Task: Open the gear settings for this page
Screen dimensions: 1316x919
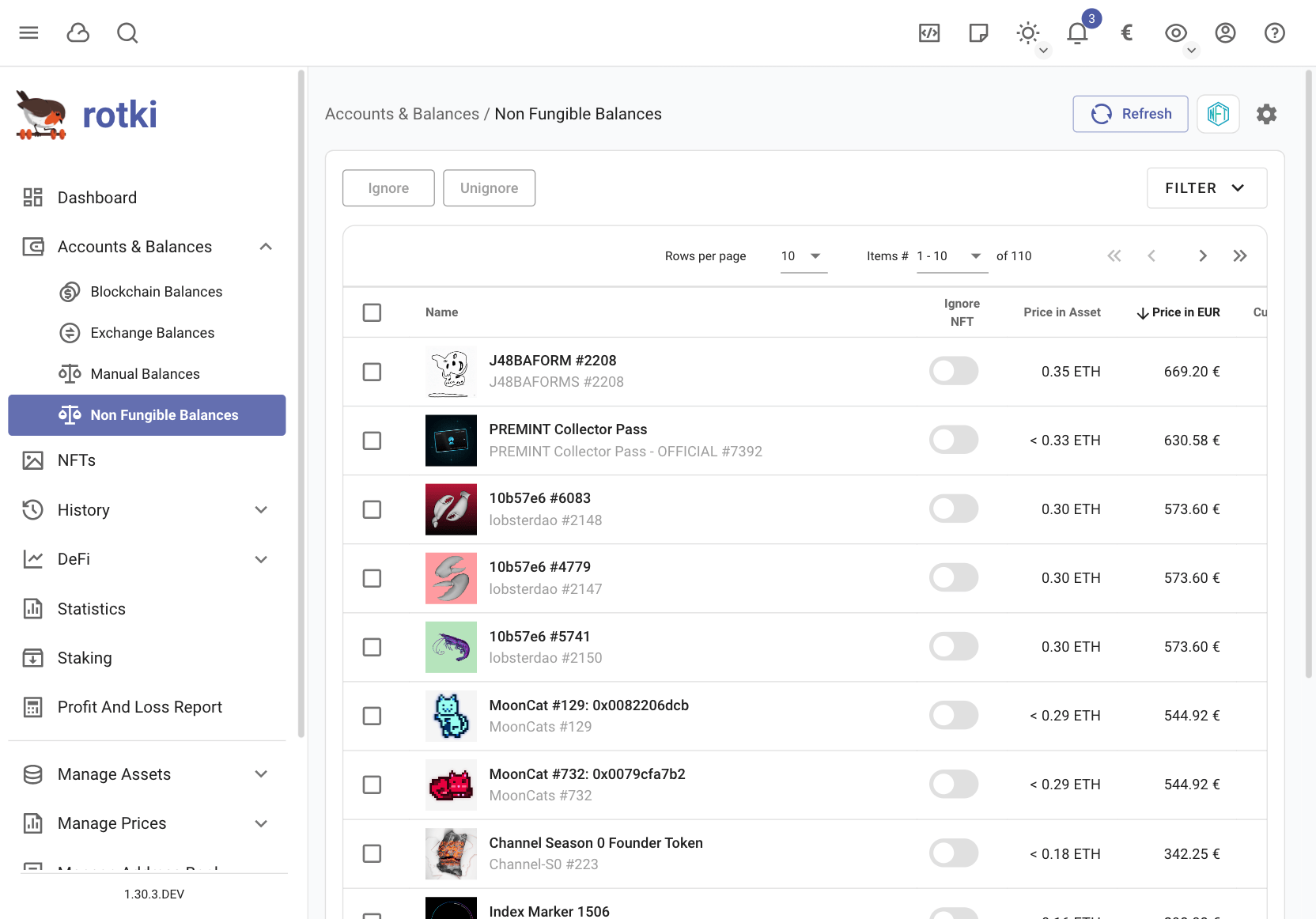Action: 1267,114
